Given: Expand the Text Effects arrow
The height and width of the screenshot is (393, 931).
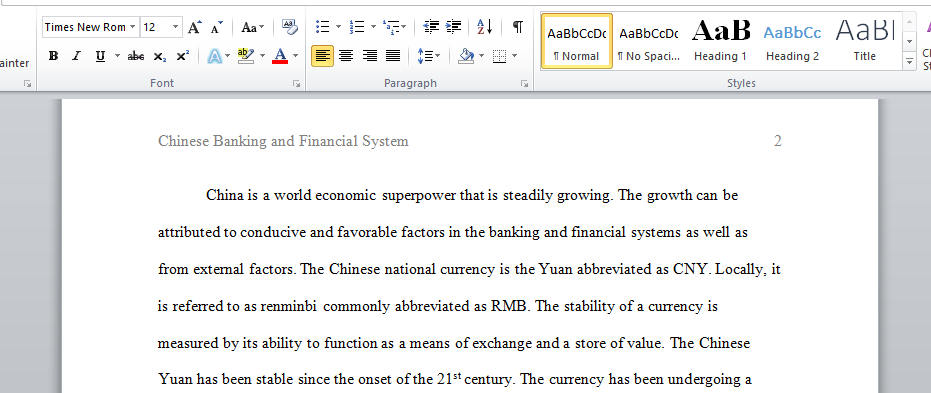Looking at the screenshot, I should pyautogui.click(x=227, y=56).
